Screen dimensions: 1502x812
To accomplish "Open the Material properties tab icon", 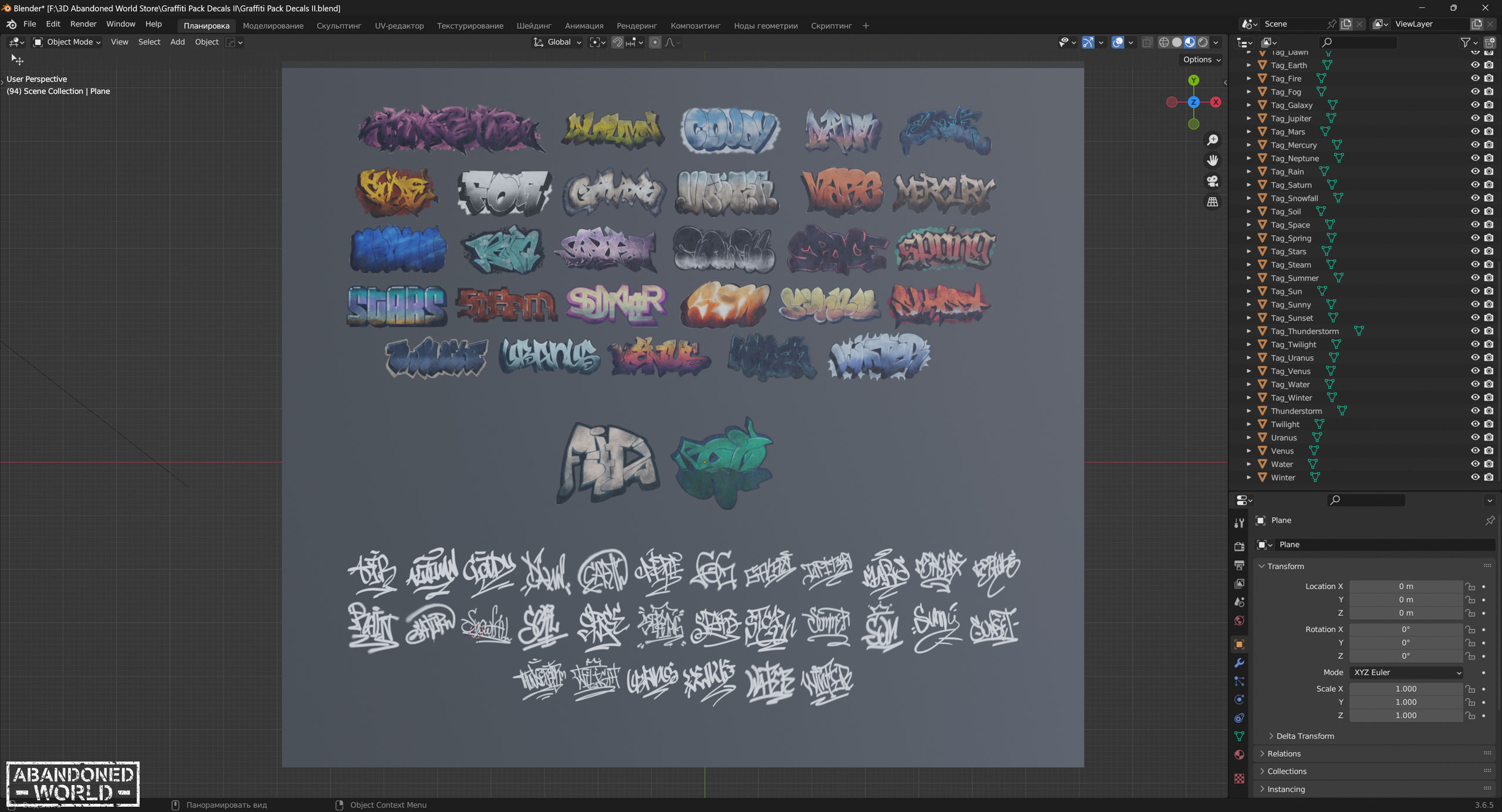I will coord(1239,755).
